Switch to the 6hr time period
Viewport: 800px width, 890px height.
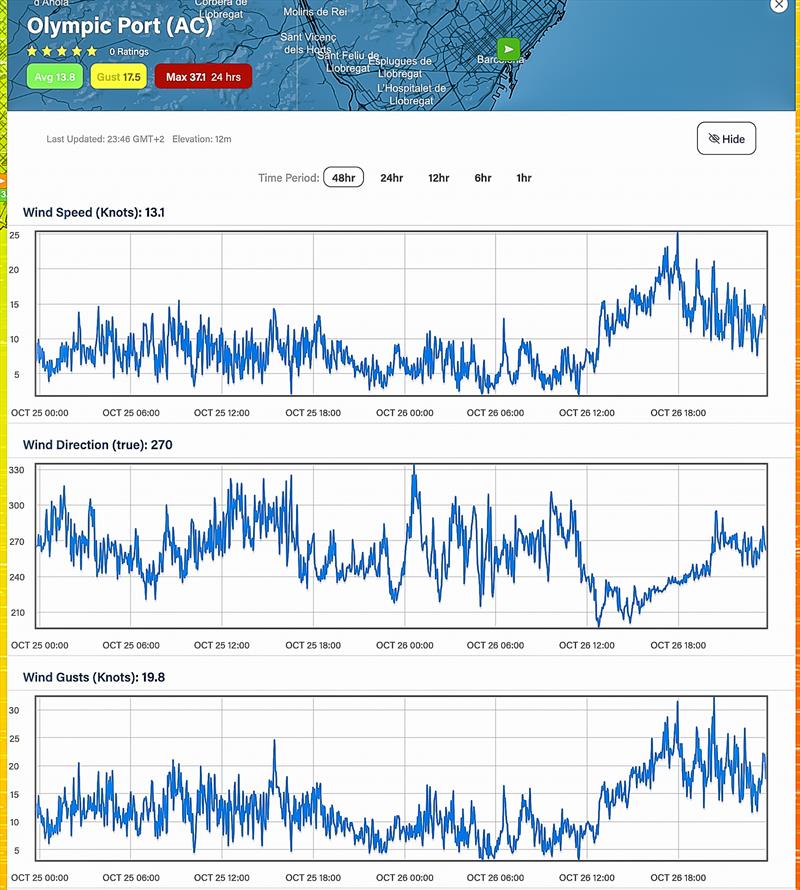point(483,178)
